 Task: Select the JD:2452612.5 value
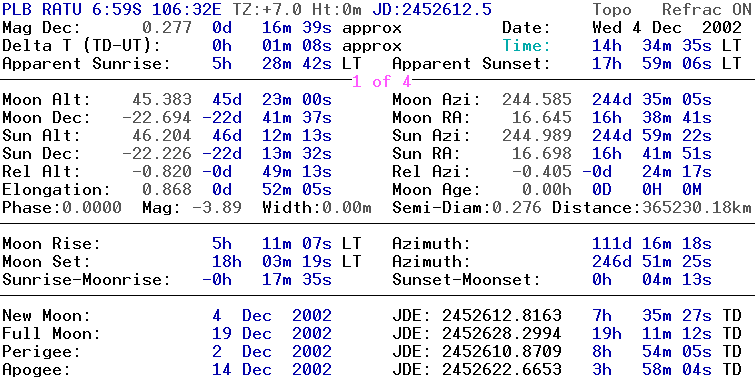point(432,10)
